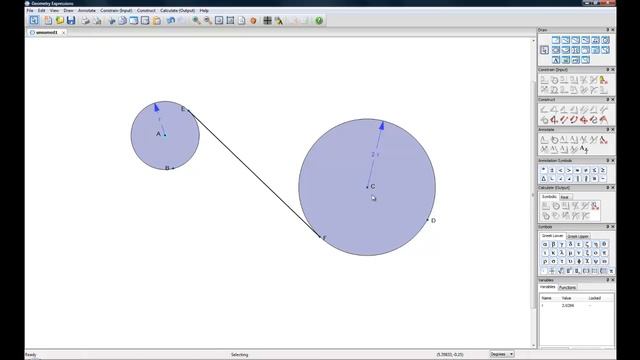Switch to the Greek Upper tab
The image size is (640, 360).
point(578,236)
